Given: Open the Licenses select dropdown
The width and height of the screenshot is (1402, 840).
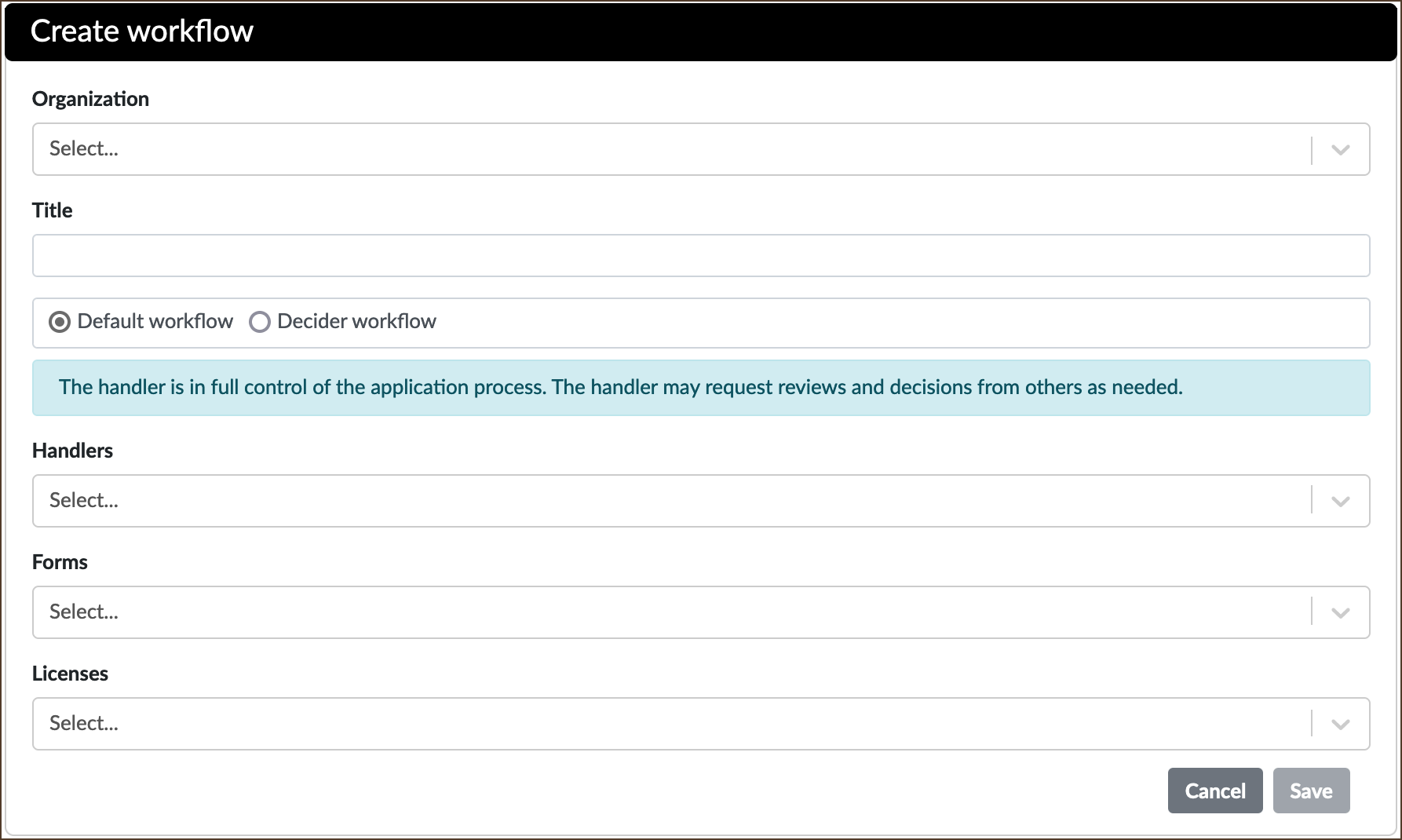Looking at the screenshot, I should (x=701, y=724).
